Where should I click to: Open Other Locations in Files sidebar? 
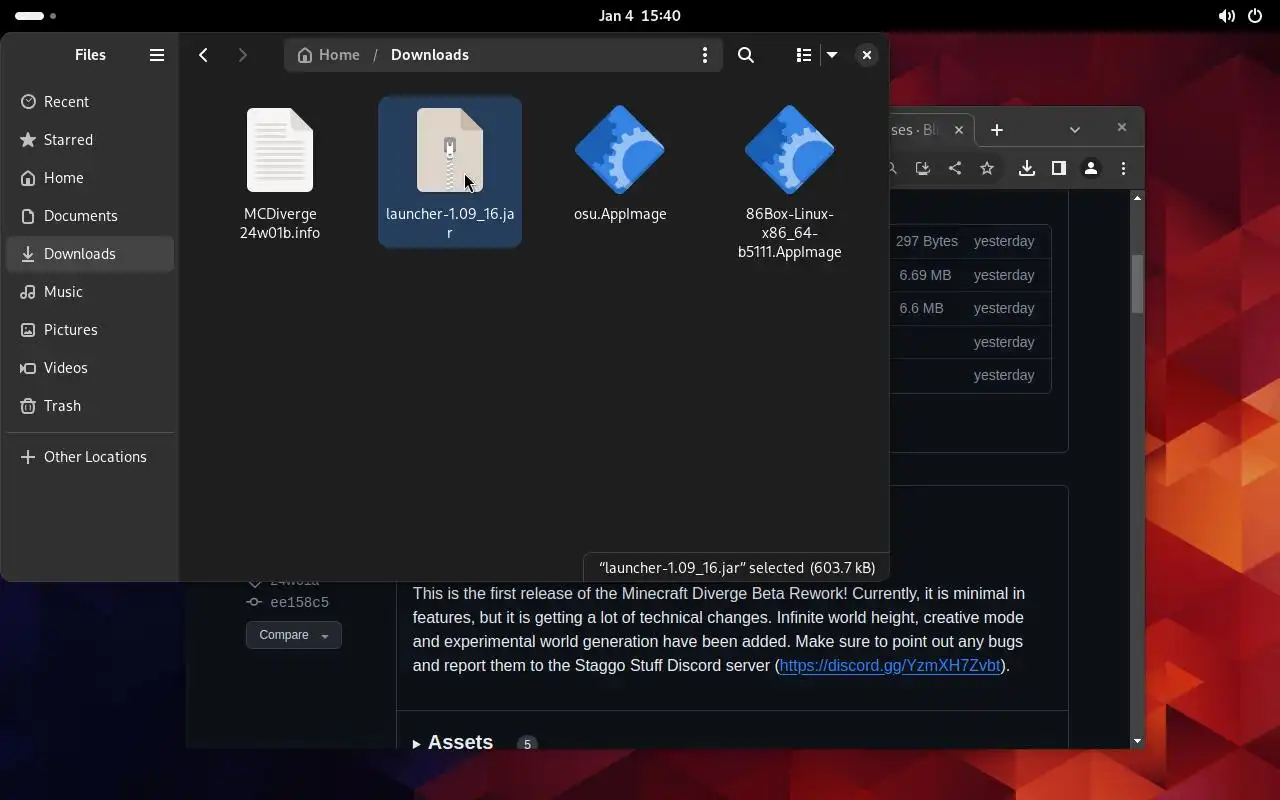90,457
